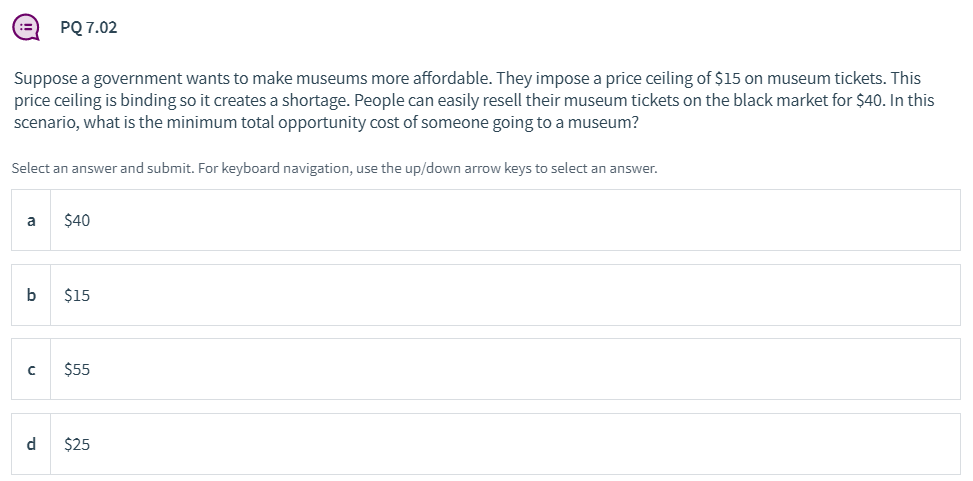Select the PQ 7.02 question title

(x=89, y=27)
